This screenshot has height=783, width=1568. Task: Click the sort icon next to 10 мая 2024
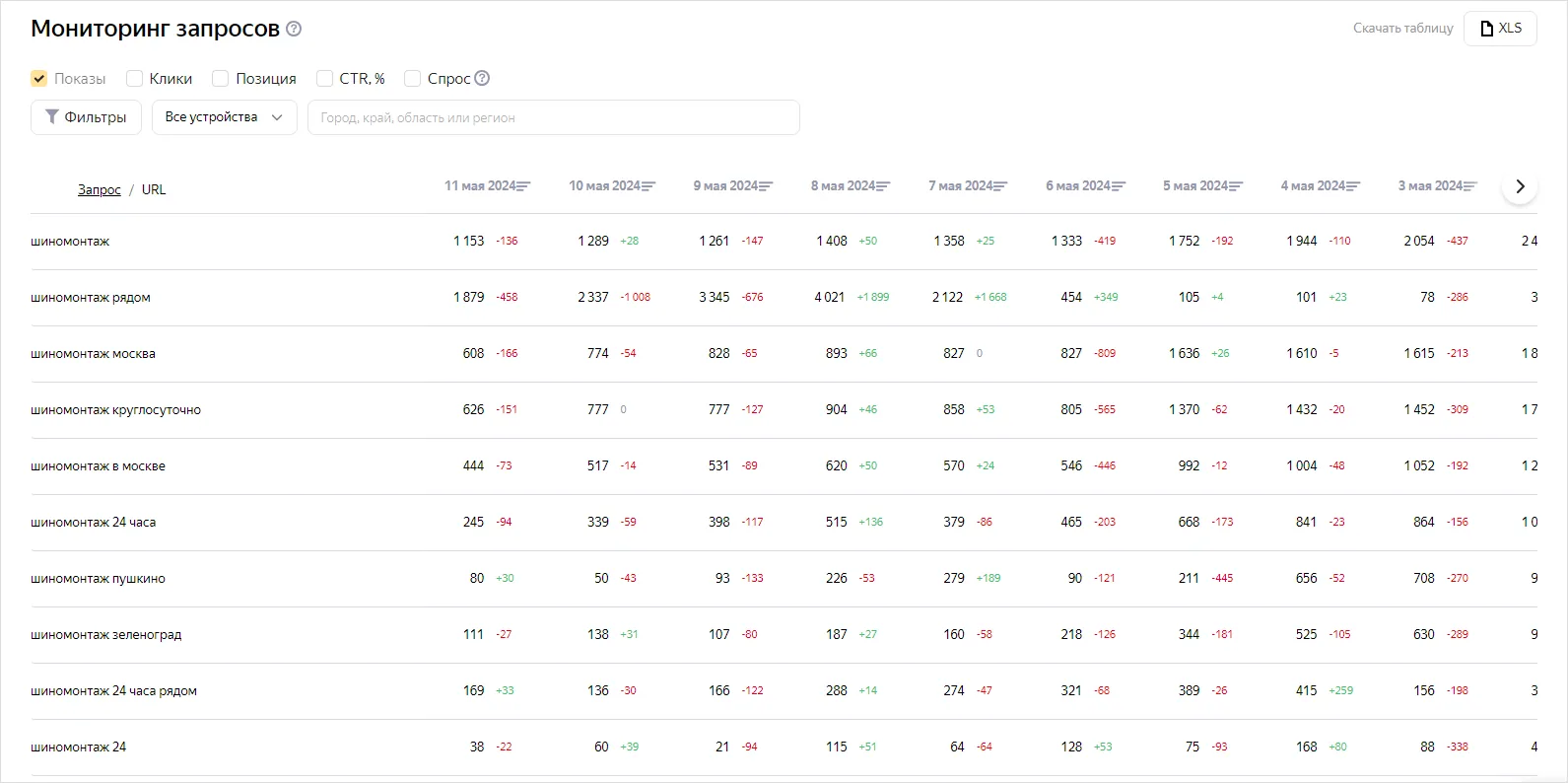click(x=648, y=186)
